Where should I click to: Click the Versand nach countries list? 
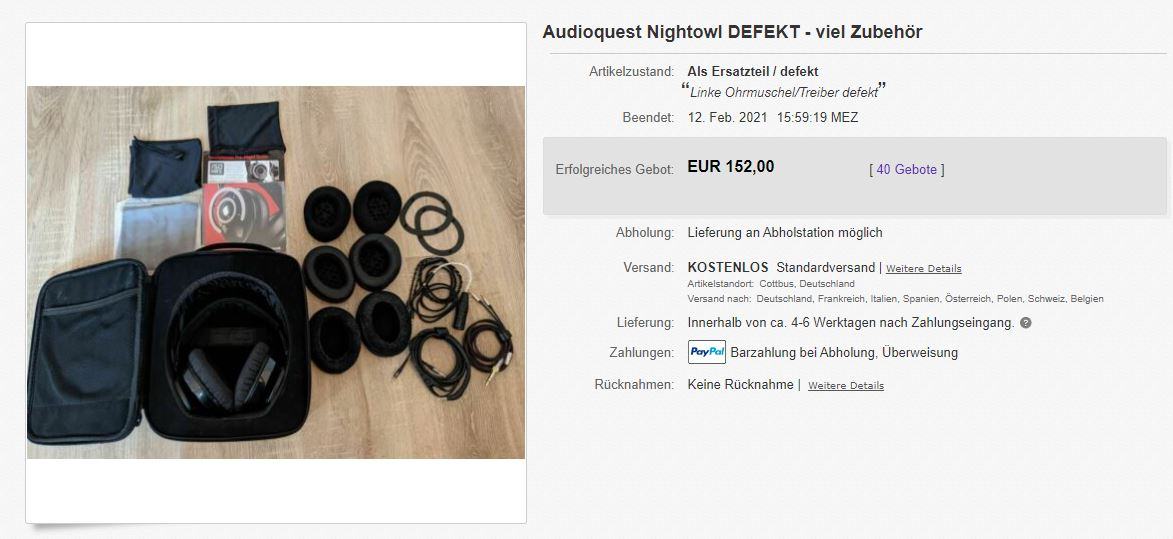coord(930,299)
